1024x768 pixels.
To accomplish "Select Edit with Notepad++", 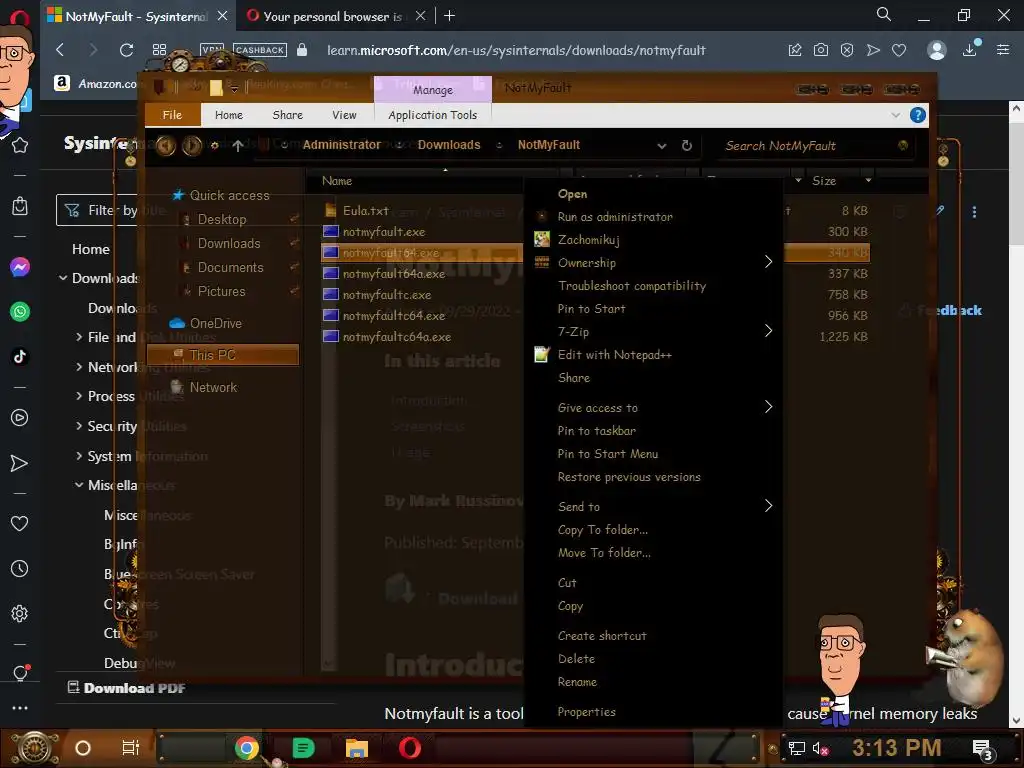I will pyautogui.click(x=615, y=355).
